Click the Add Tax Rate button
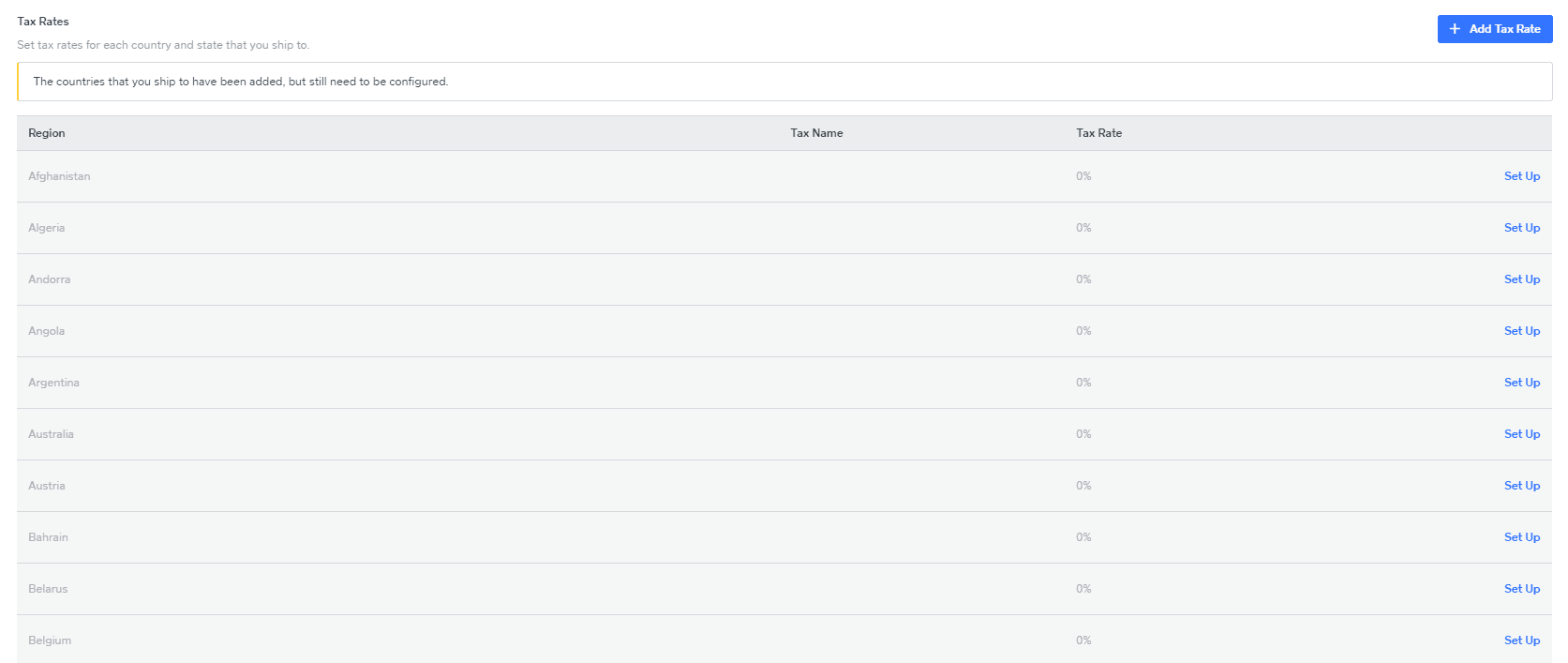 (x=1494, y=29)
